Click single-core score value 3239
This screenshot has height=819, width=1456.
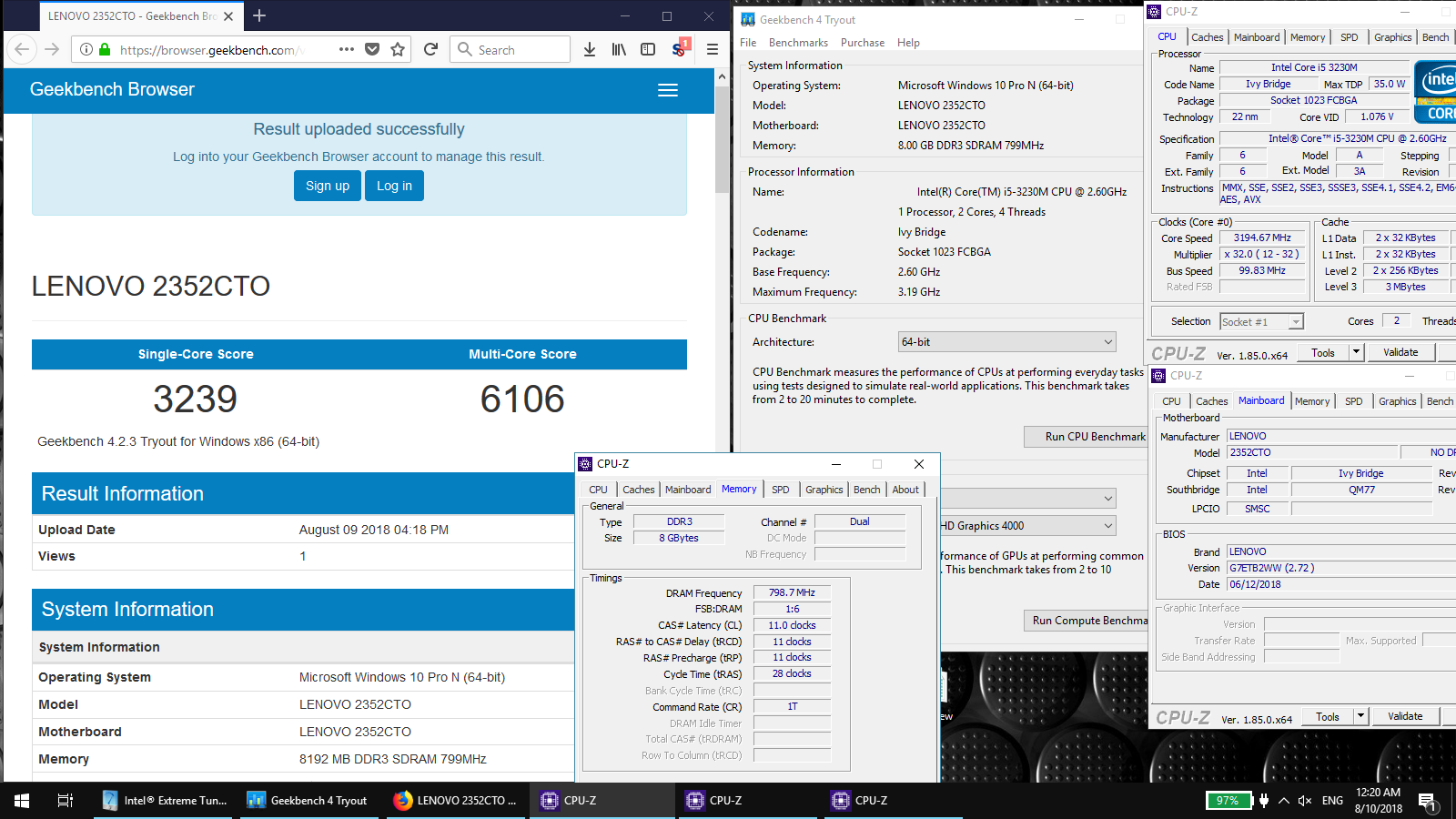195,399
